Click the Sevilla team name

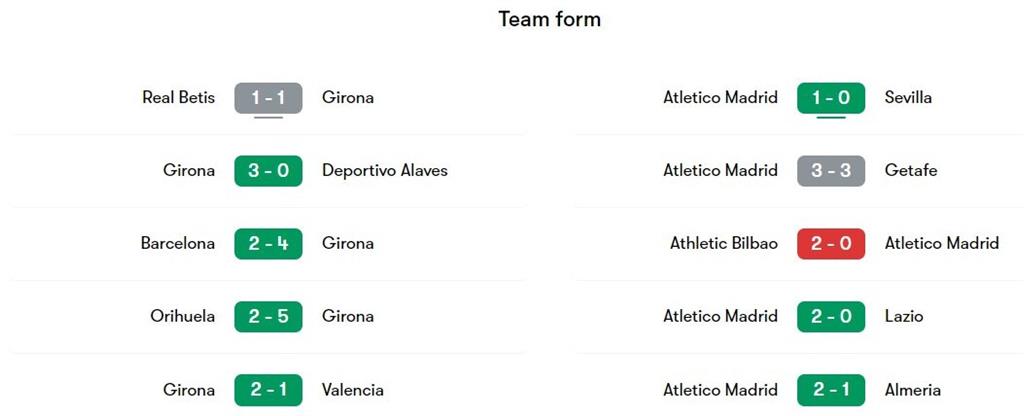[x=908, y=98]
